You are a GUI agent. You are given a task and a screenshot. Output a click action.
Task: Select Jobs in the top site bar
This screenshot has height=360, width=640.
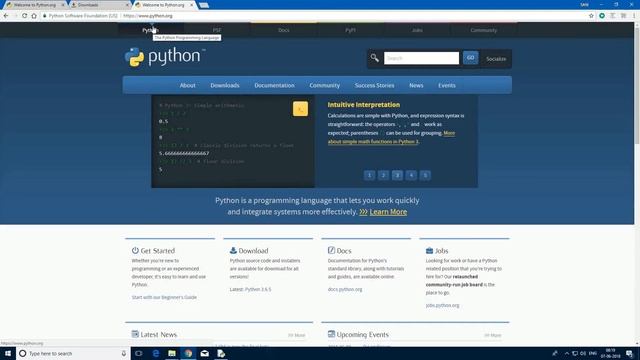pyautogui.click(x=417, y=30)
